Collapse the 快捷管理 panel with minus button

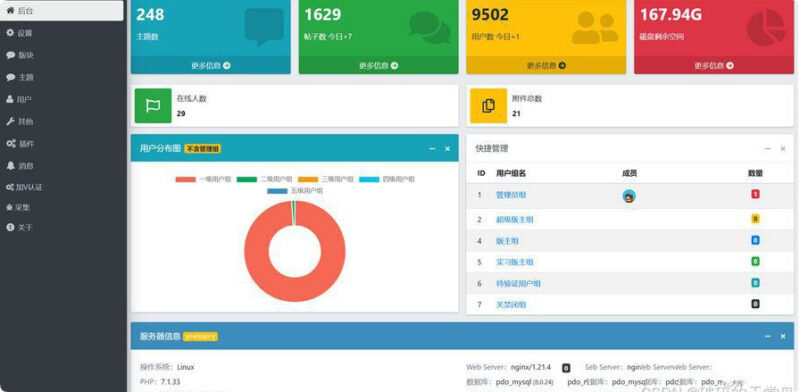point(768,149)
